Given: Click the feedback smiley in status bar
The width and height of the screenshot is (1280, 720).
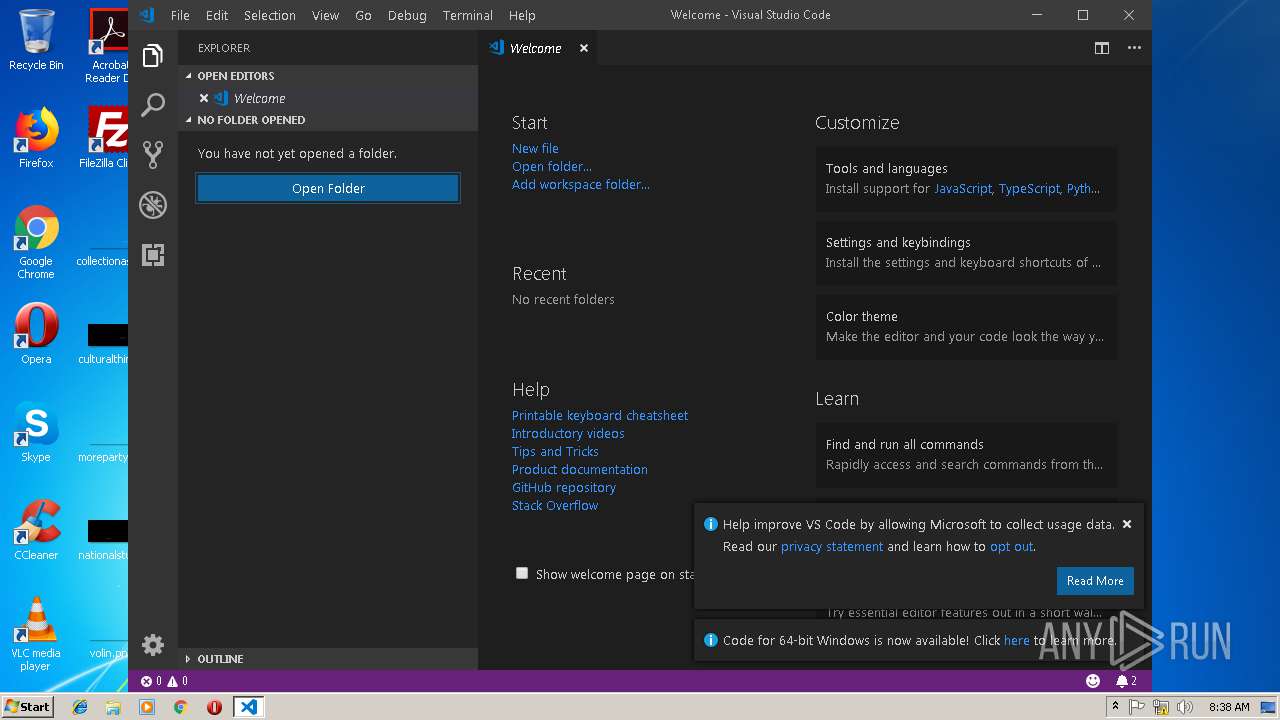Looking at the screenshot, I should (x=1093, y=681).
